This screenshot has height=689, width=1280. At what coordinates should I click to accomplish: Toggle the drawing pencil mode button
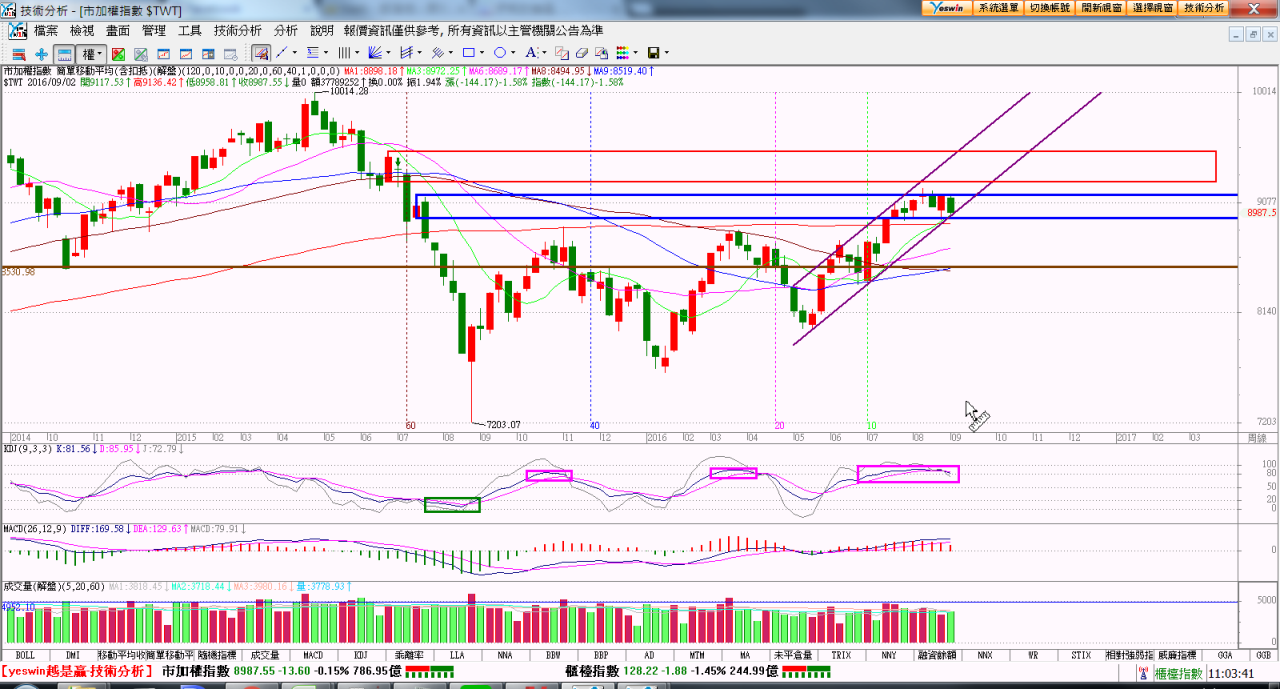point(260,53)
